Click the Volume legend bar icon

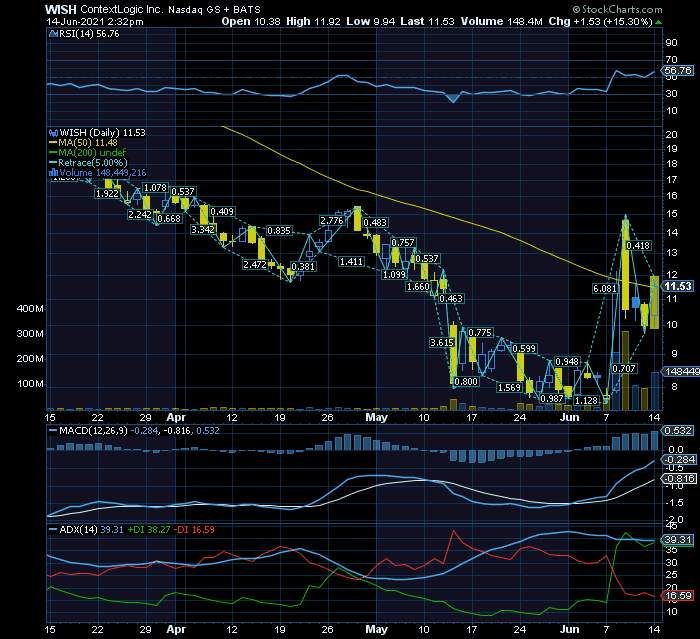click(53, 173)
